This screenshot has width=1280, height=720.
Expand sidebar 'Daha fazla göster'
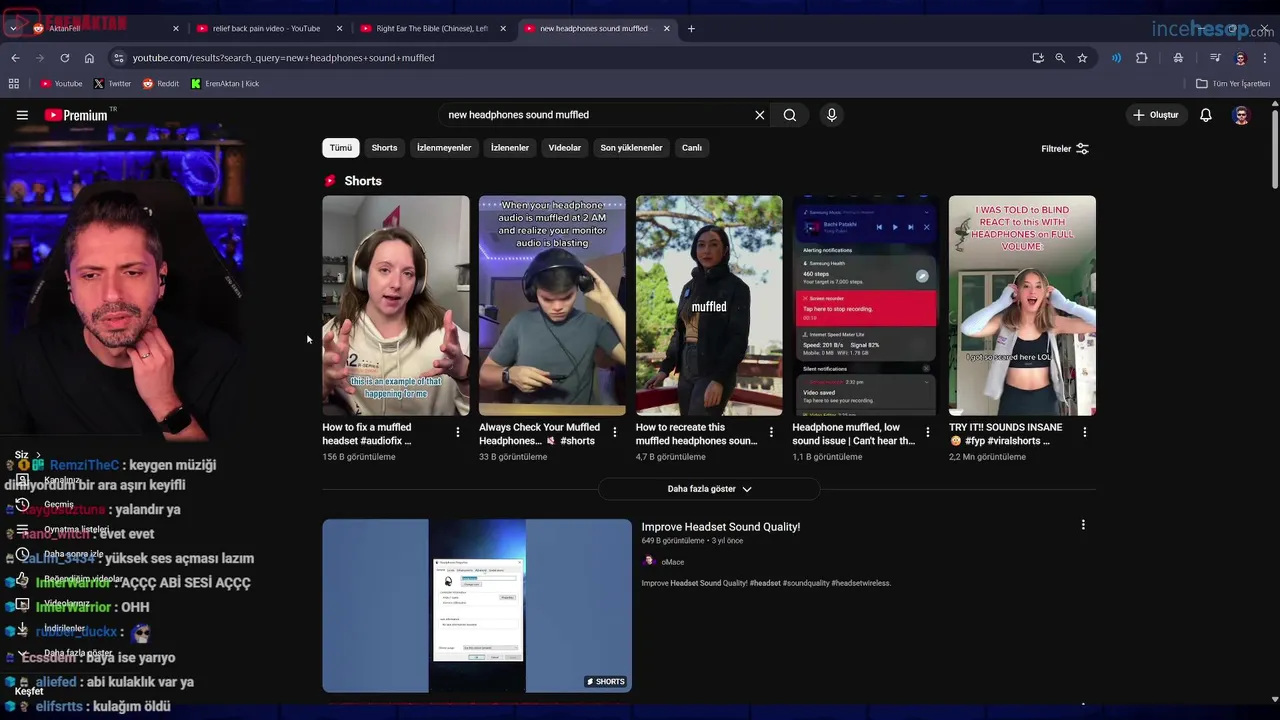click(x=66, y=653)
